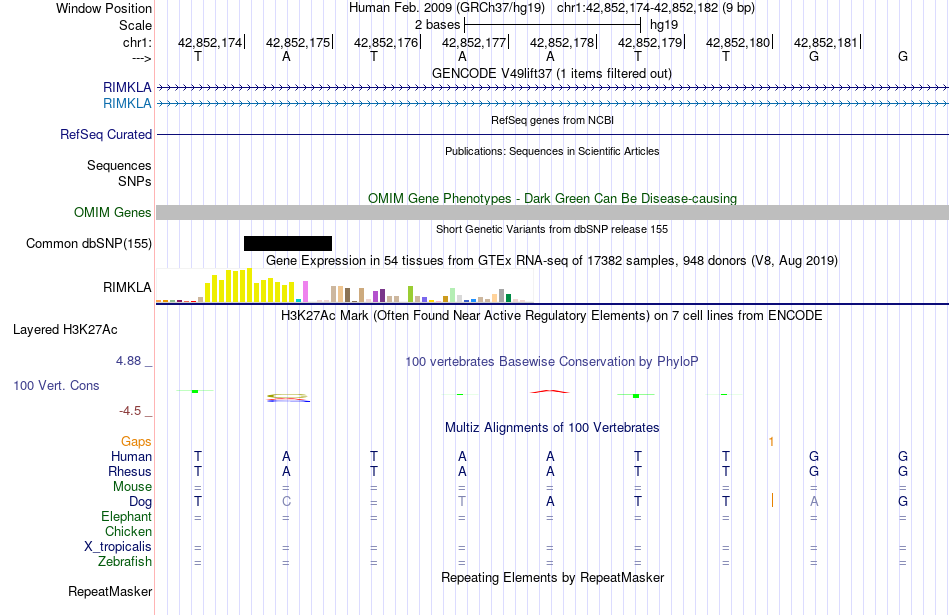Click the Rhesus species label
The width and height of the screenshot is (950, 615).
[130, 471]
